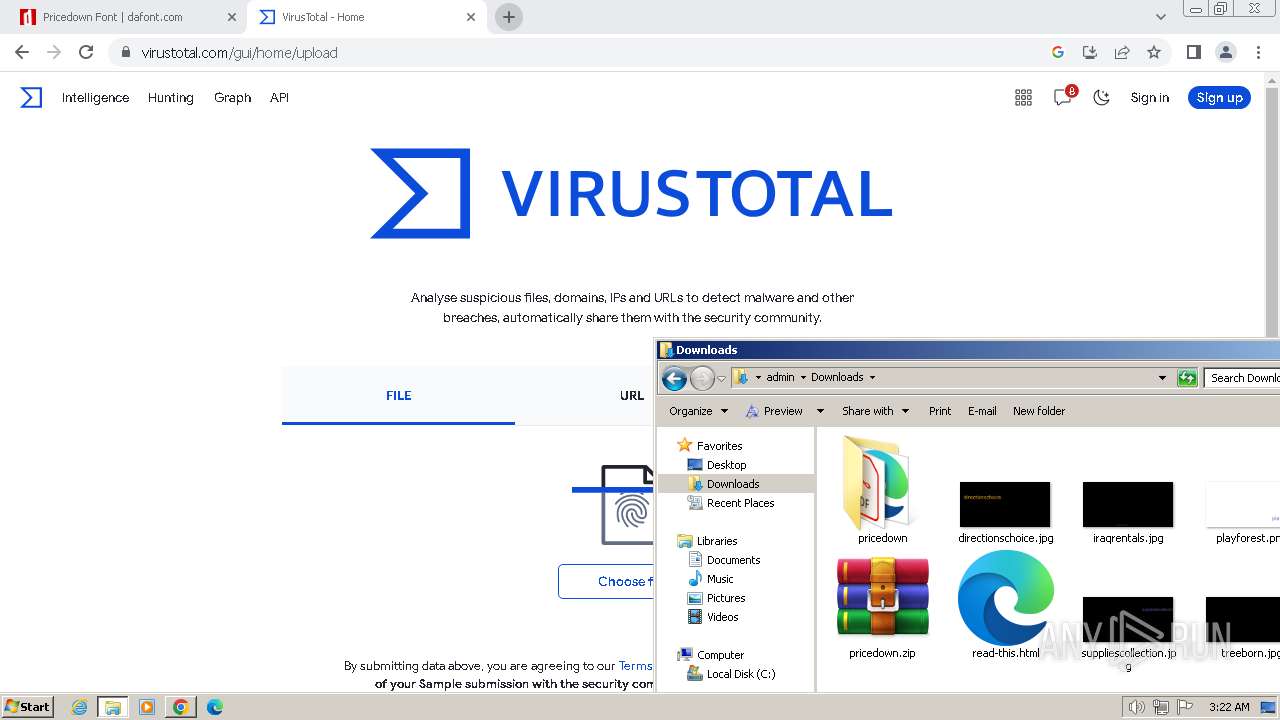This screenshot has width=1280, height=720.
Task: Click New folder in the Explorer toolbar
Action: [x=1039, y=411]
